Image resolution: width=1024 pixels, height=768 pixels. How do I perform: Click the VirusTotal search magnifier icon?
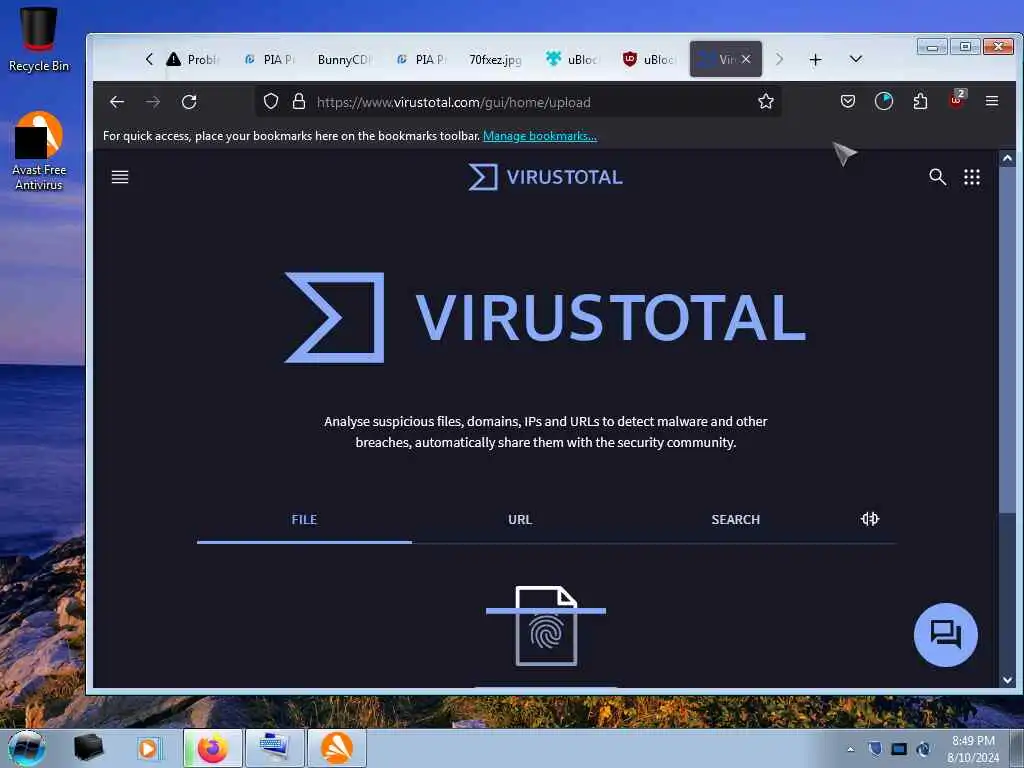click(938, 177)
